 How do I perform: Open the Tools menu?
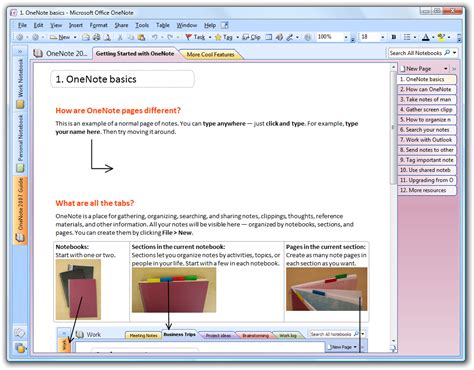coord(142,25)
